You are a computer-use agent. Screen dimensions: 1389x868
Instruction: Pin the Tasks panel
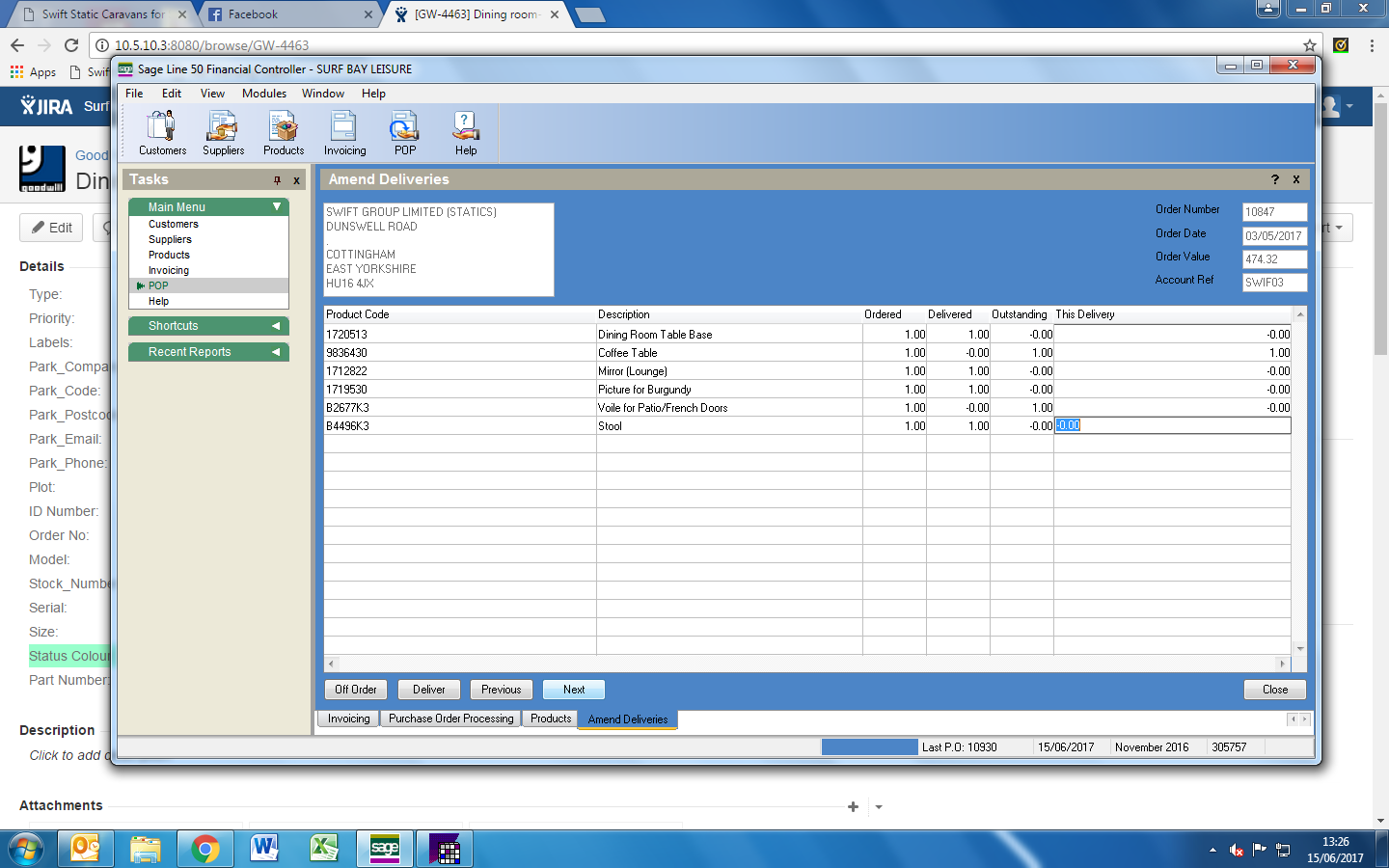[277, 180]
